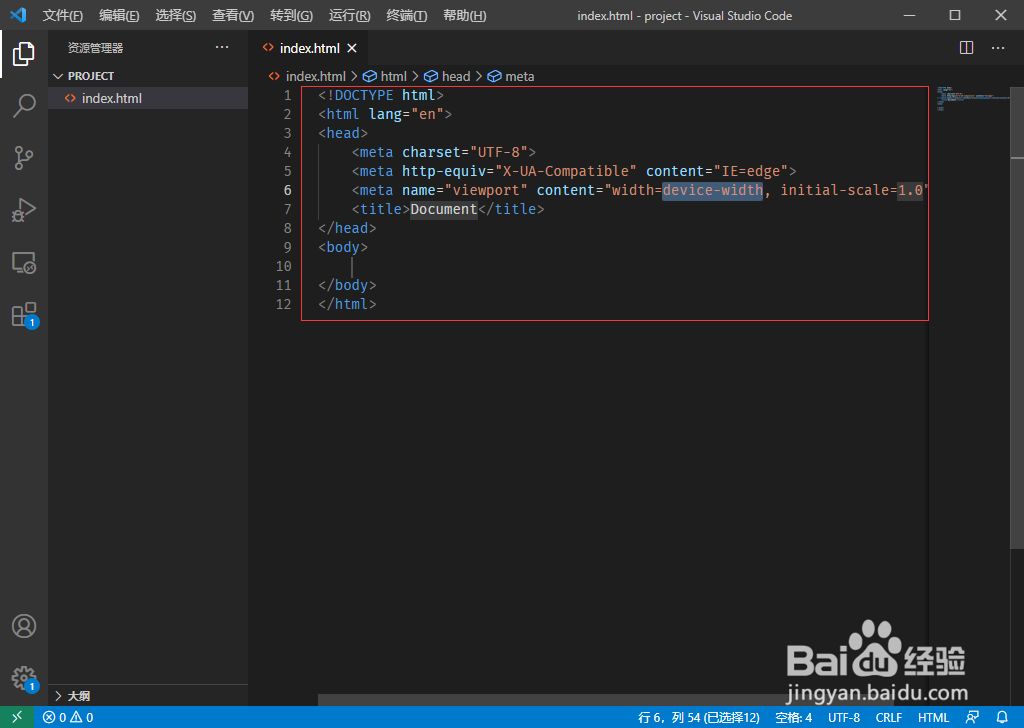Open notifications bell in status bar
The width and height of the screenshot is (1024, 728).
click(x=1002, y=717)
